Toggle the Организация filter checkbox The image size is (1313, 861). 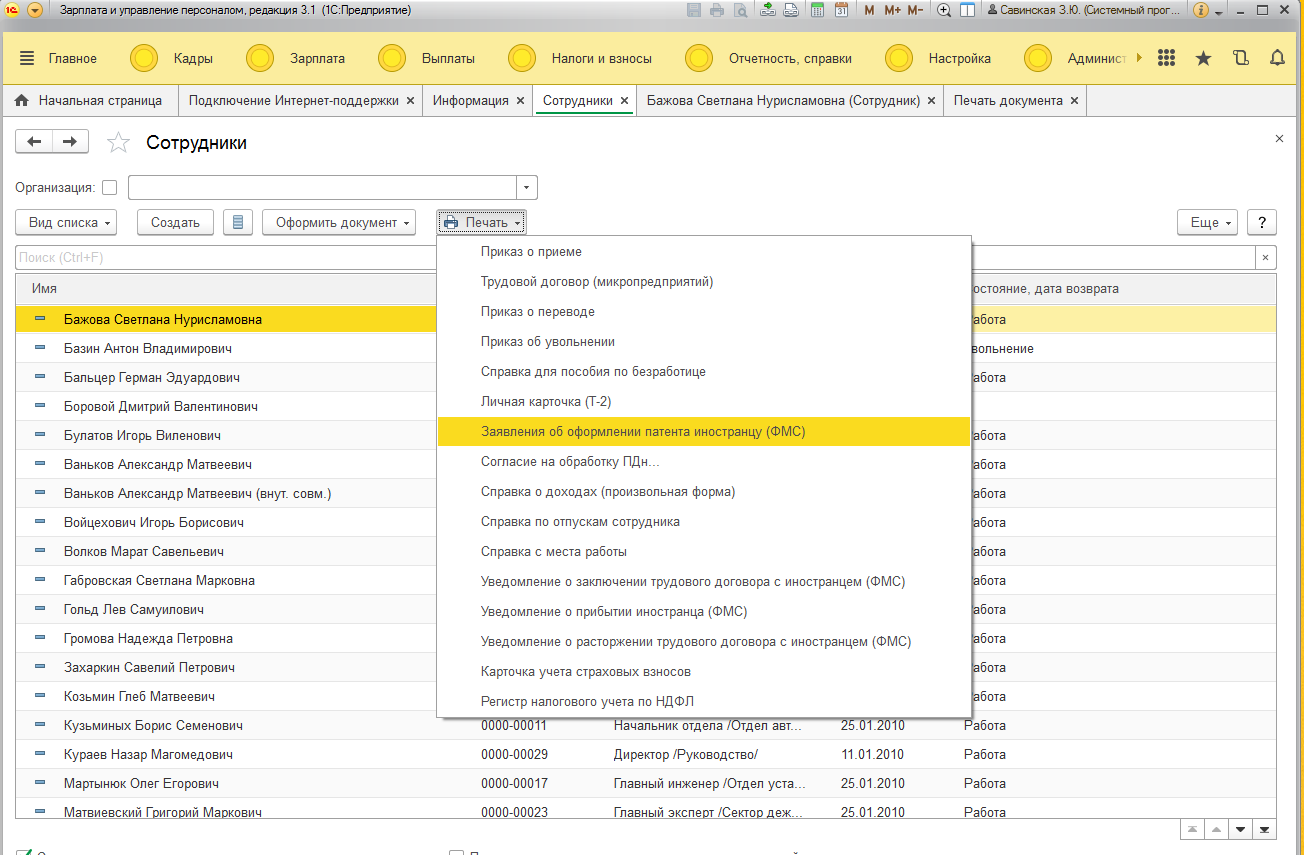click(110, 187)
